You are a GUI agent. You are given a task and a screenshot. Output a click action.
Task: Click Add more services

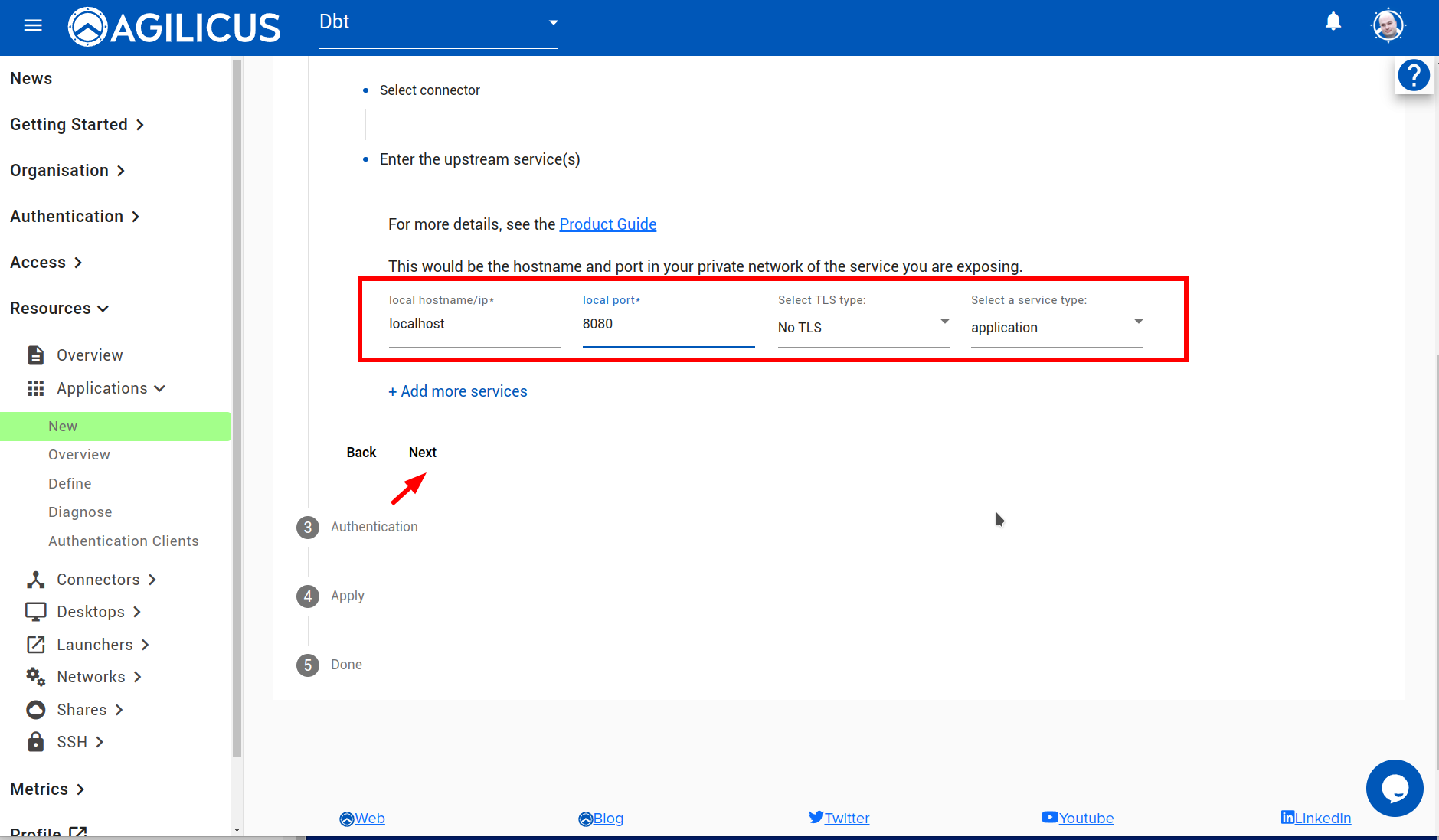coord(457,391)
